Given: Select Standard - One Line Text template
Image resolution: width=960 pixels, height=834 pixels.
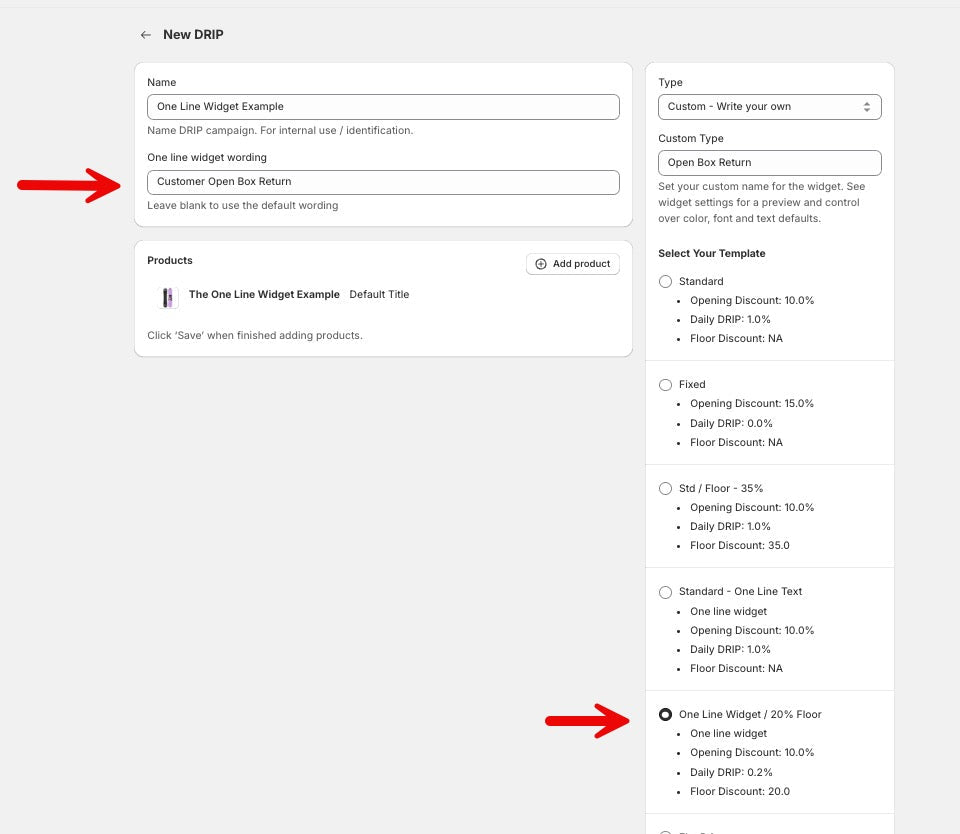Looking at the screenshot, I should coord(666,592).
